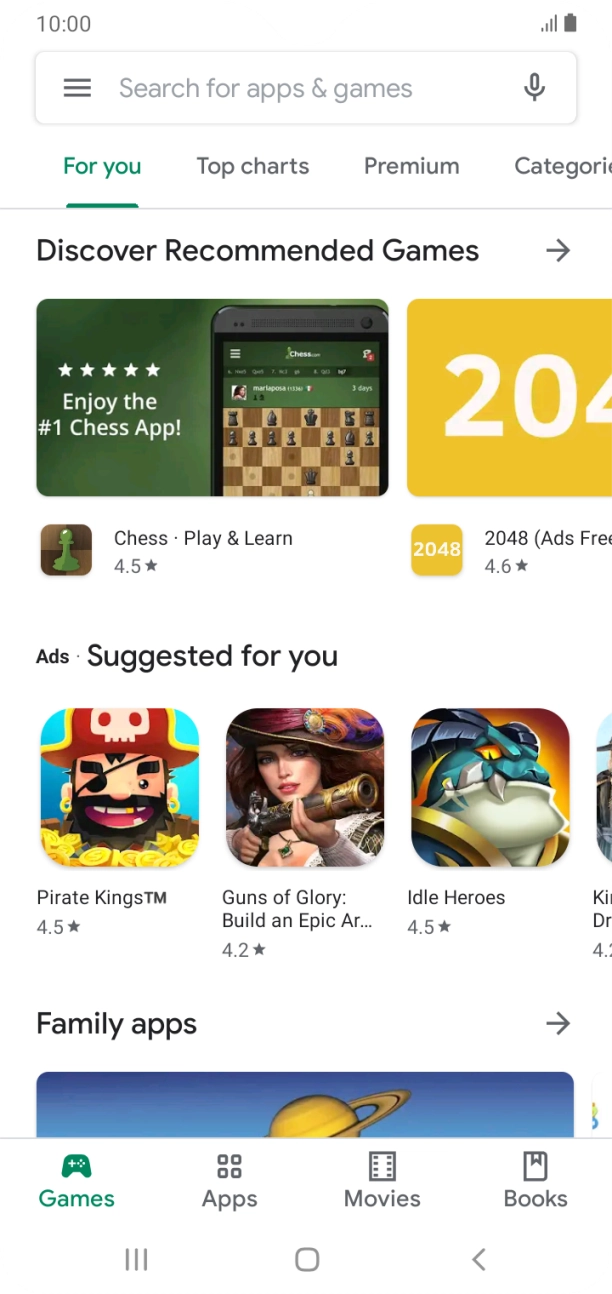Open the Categories tab

pos(563,166)
